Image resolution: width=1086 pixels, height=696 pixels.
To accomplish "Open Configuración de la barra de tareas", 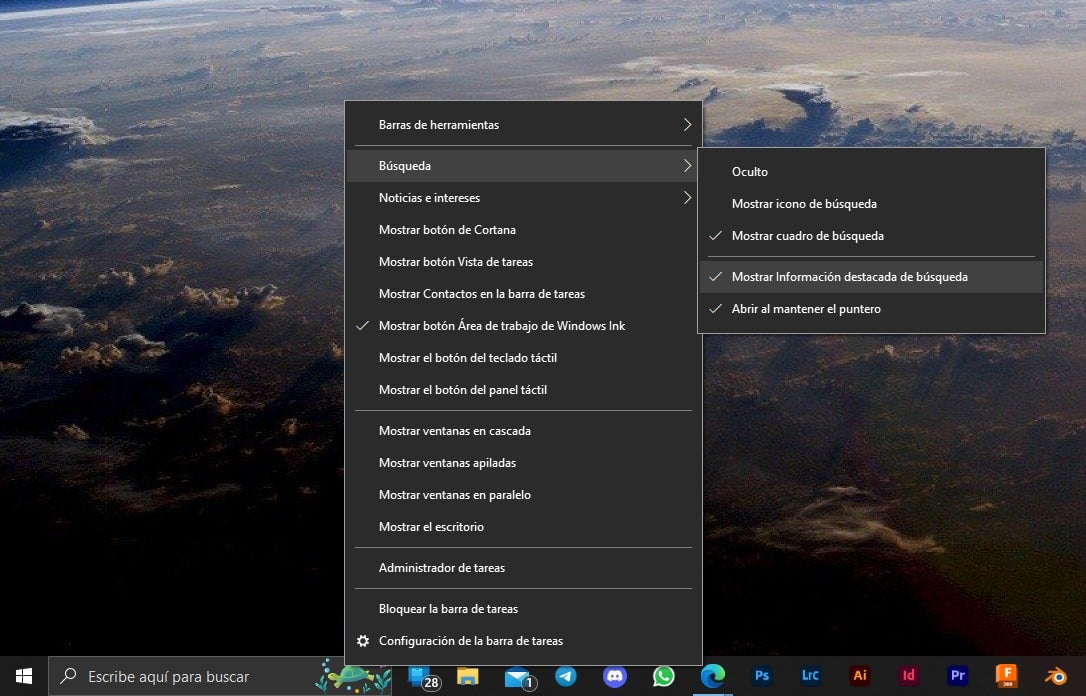I will tap(470, 641).
